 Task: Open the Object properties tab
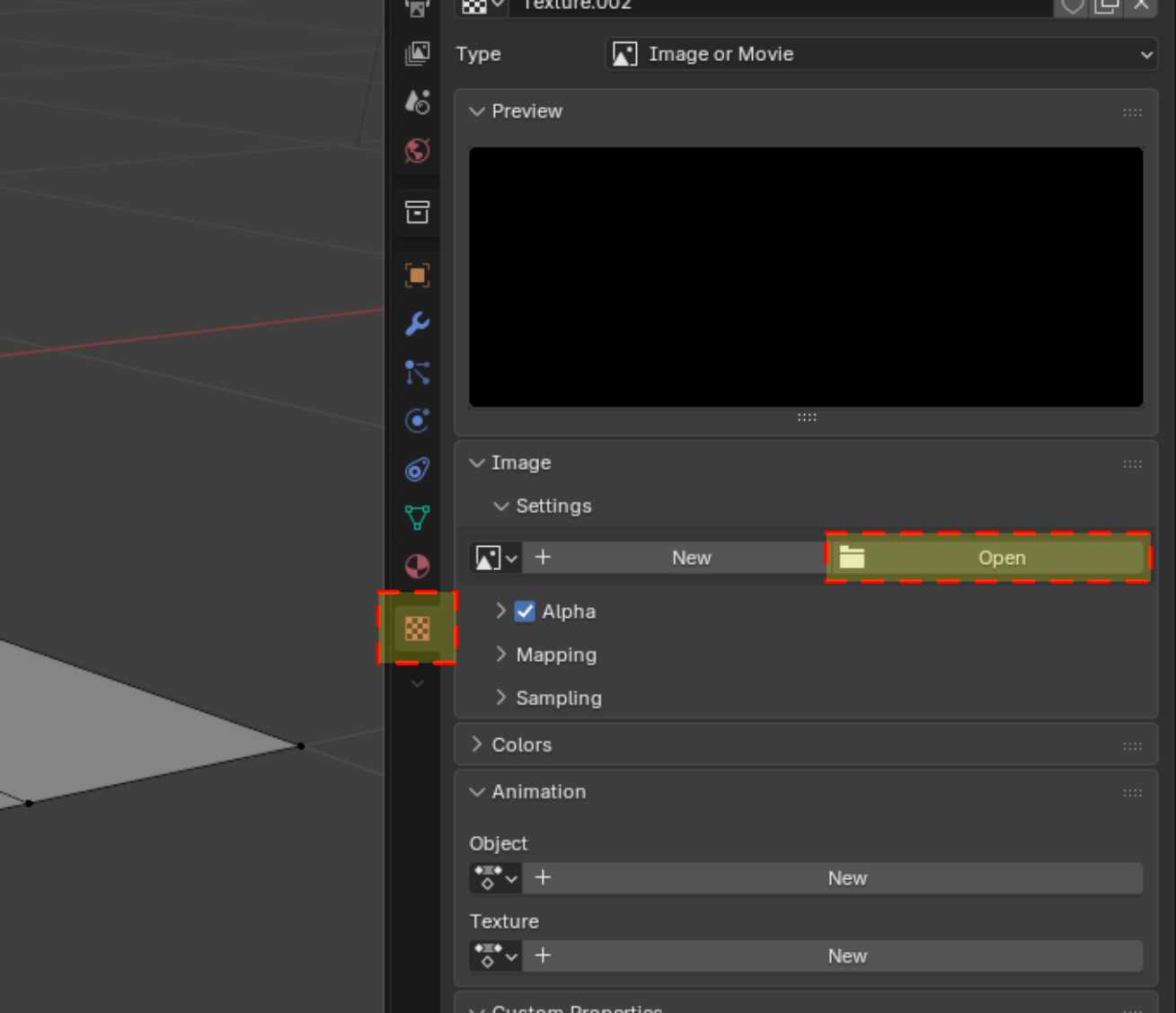(x=417, y=275)
